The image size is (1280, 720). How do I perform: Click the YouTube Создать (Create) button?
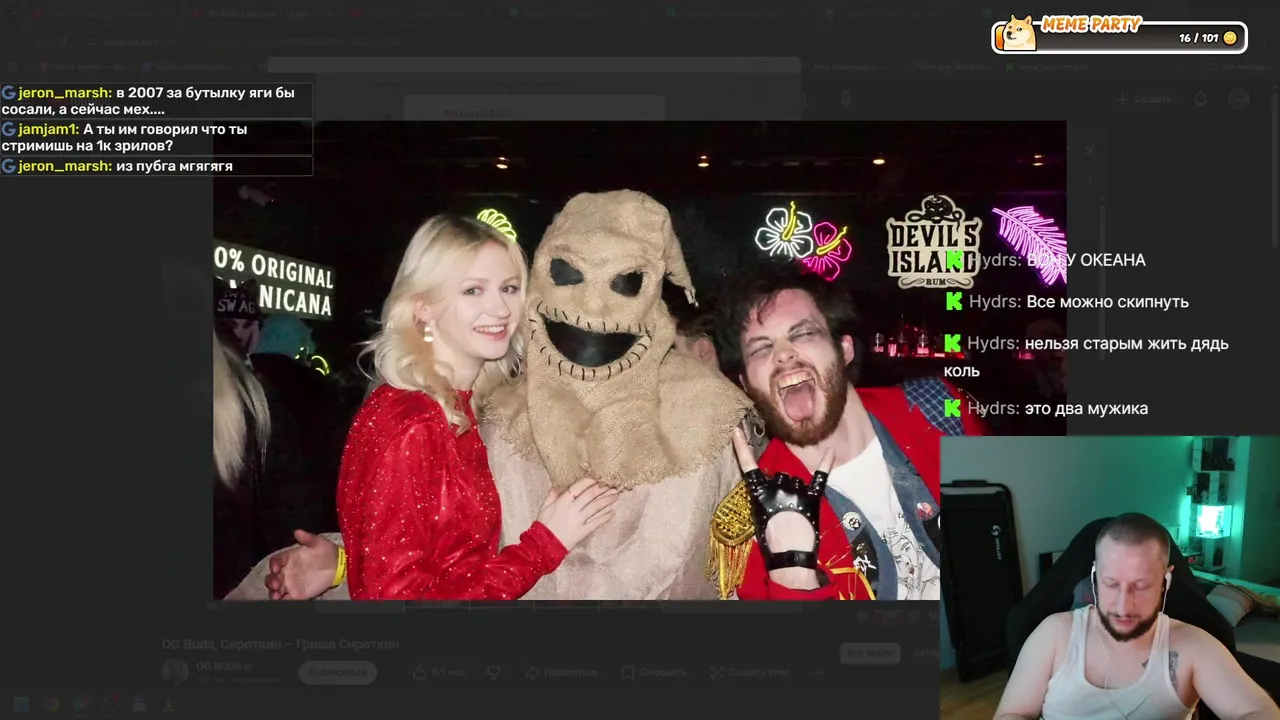[x=1144, y=99]
